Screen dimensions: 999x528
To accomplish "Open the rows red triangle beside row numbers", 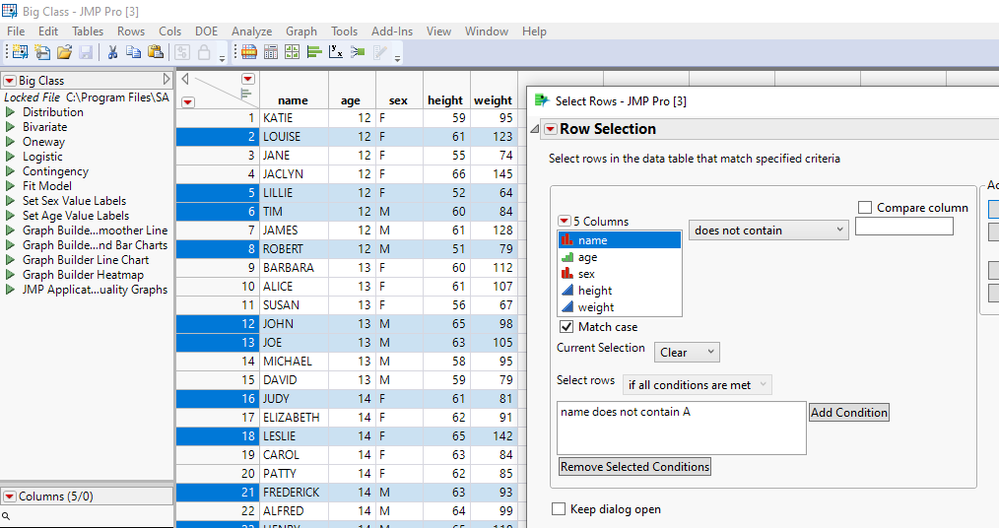I will 188,102.
